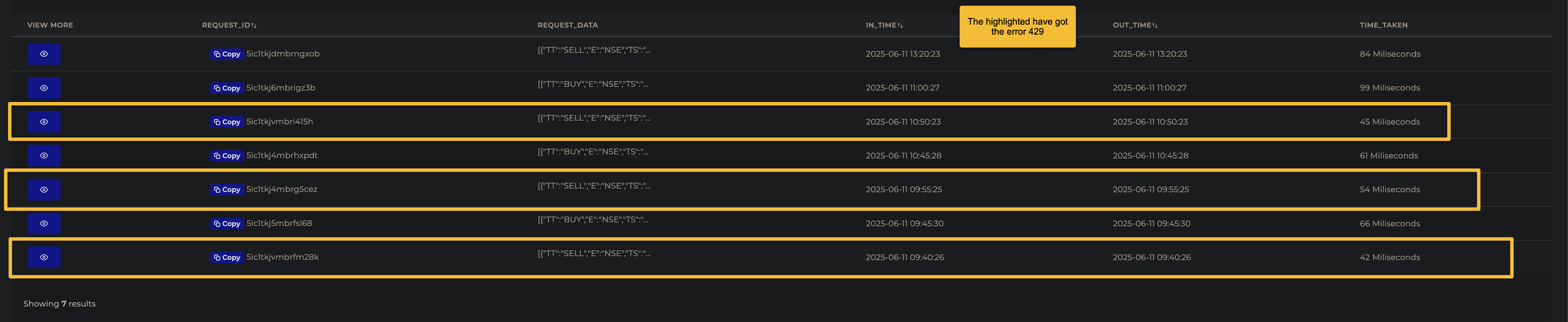This screenshot has height=322, width=1568.
Task: Select request ID text 5ic1tkjvmbrfm28k
Action: (282, 257)
